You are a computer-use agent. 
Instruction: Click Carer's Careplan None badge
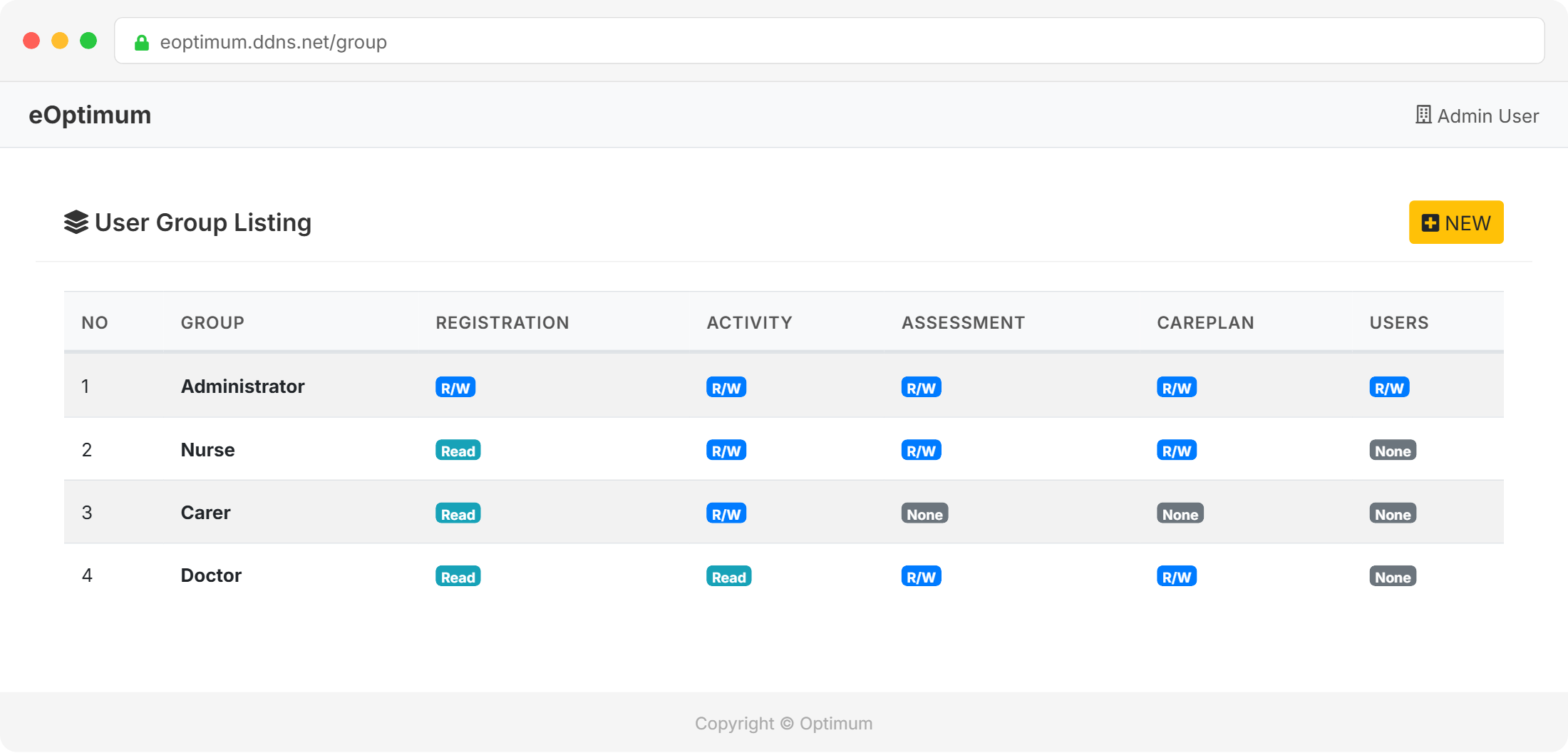1180,514
